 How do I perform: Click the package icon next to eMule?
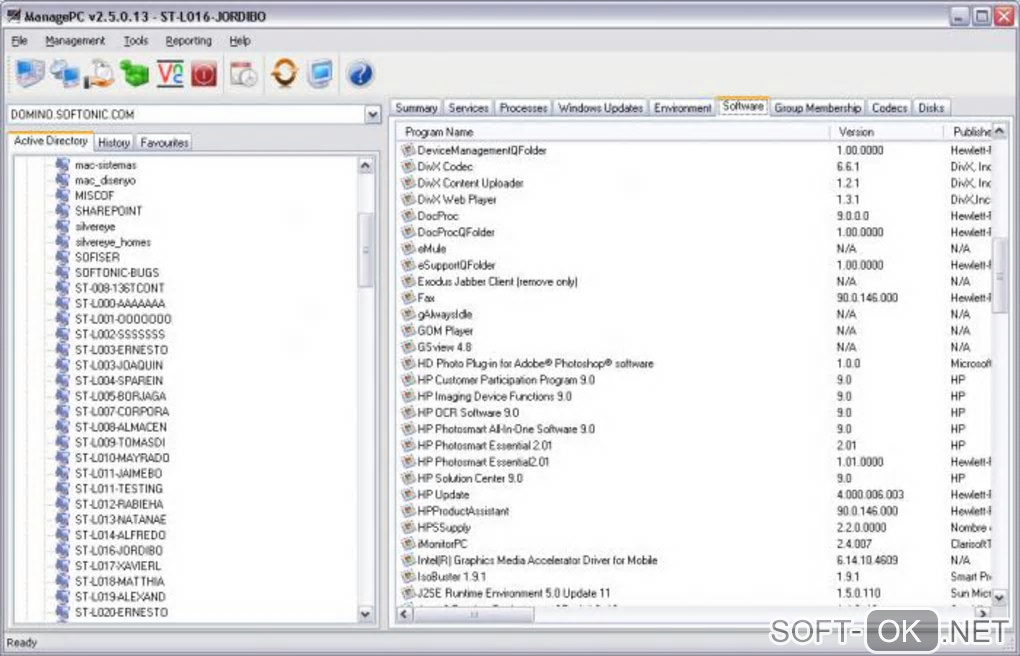[x=408, y=249]
